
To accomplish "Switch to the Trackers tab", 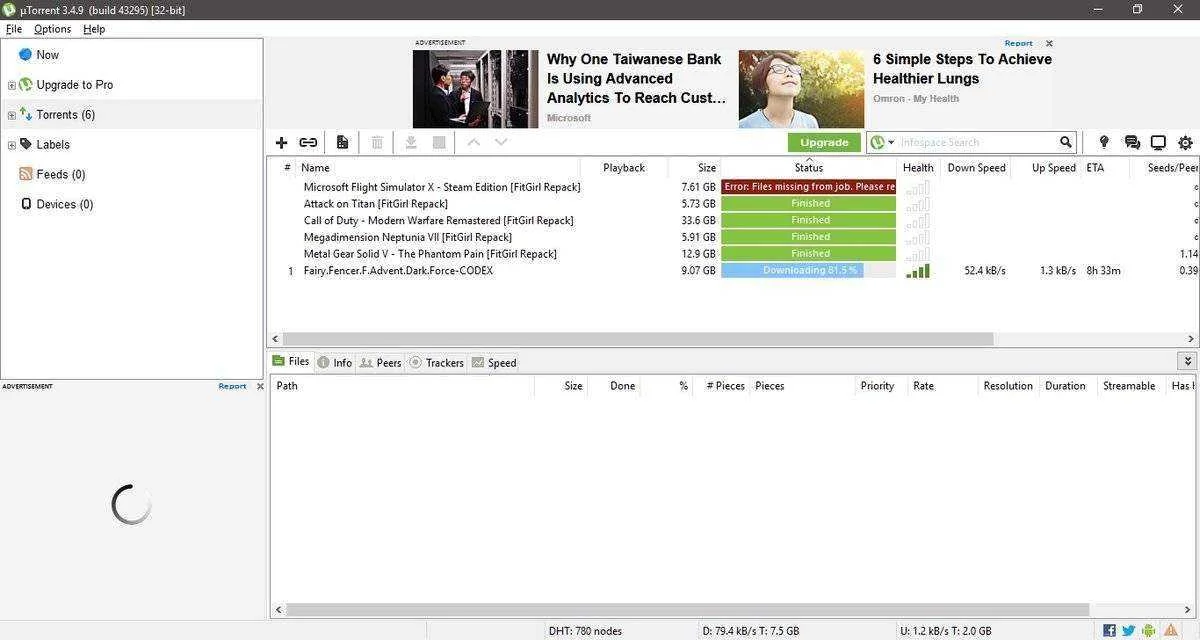I will 437,362.
